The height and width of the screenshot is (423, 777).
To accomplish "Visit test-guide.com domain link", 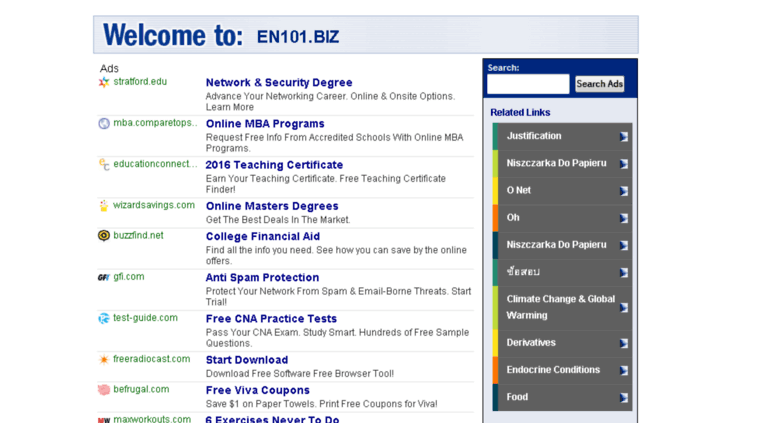I will click(145, 317).
